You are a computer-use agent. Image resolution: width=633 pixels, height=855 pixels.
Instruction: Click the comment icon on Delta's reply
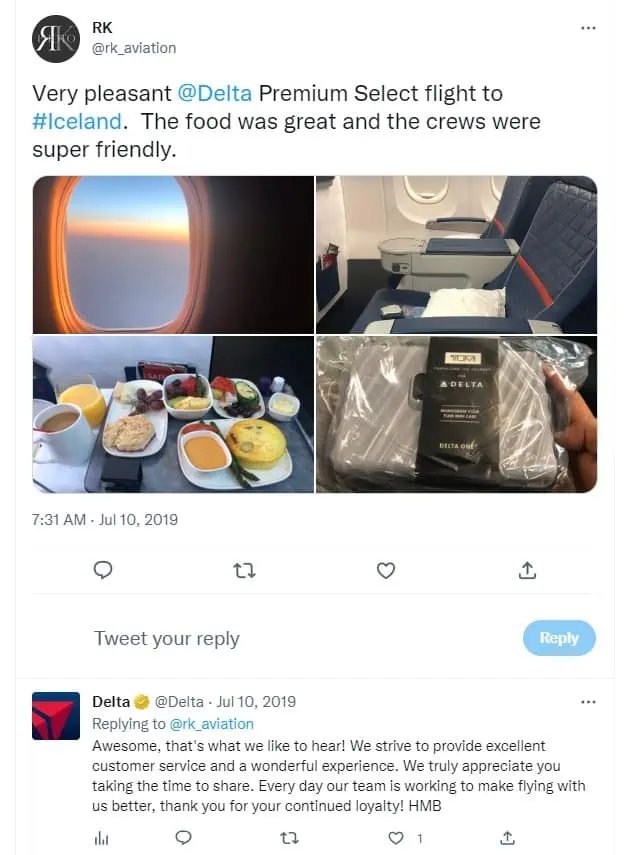click(x=184, y=838)
